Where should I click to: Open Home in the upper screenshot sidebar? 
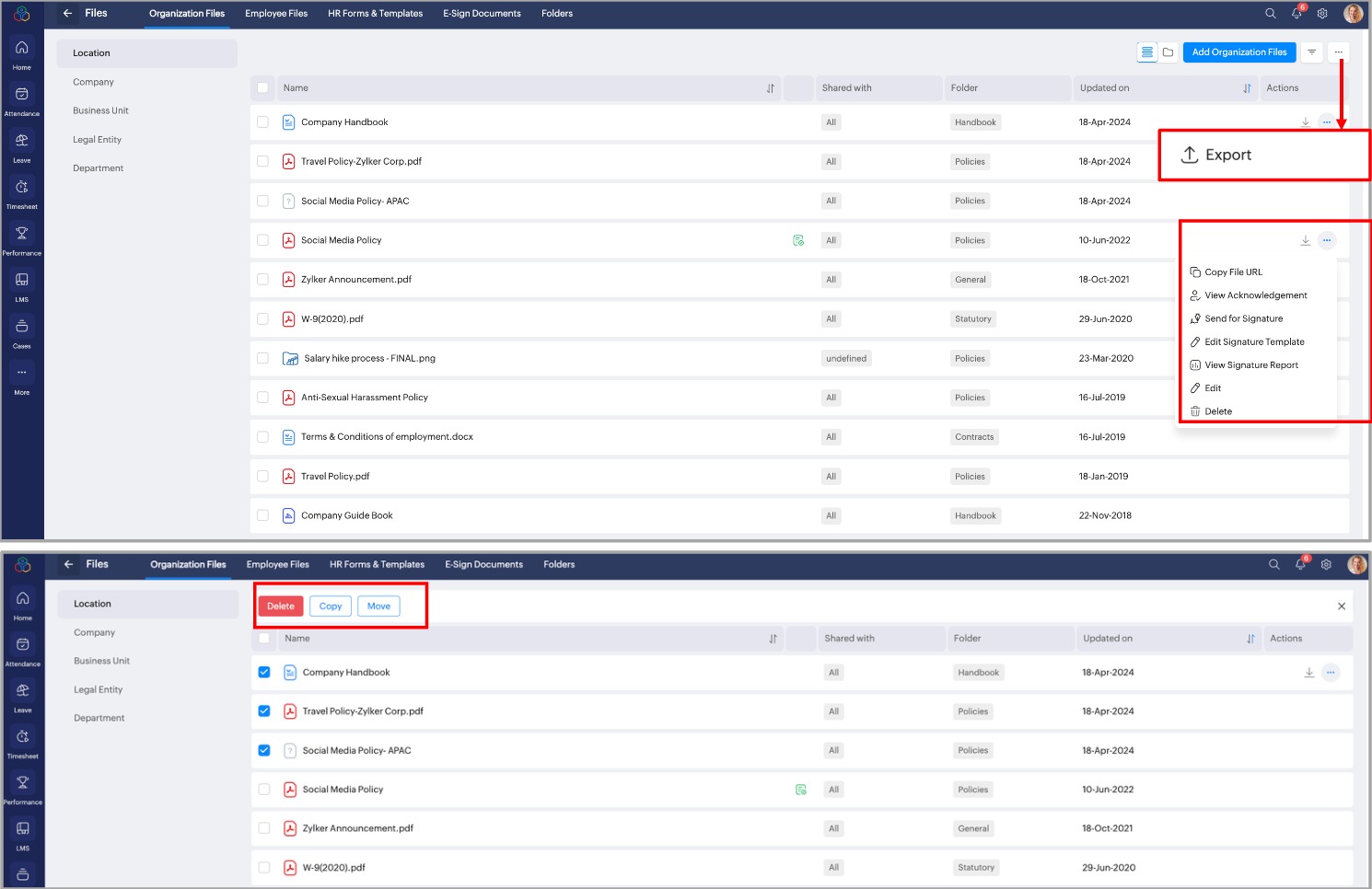[x=22, y=54]
